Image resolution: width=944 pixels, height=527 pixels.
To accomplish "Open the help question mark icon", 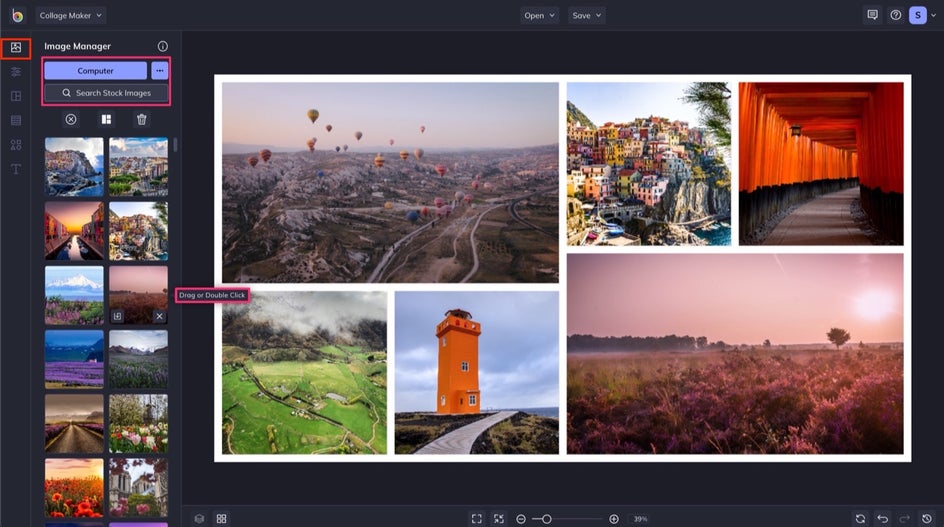I will 895,15.
